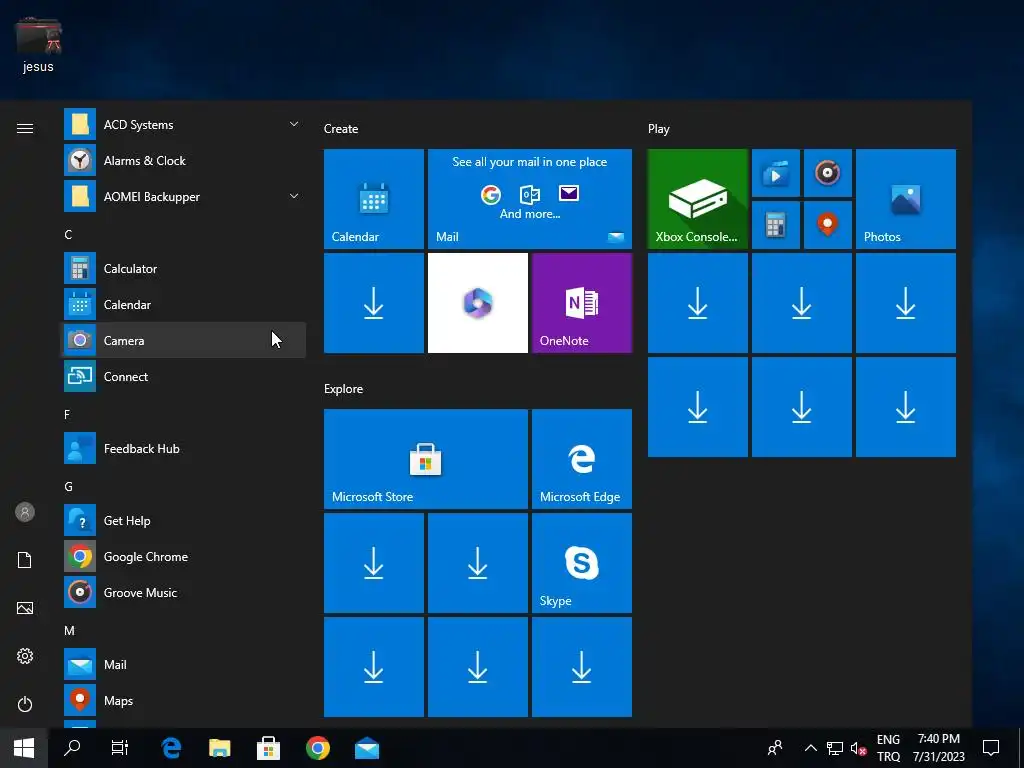The height and width of the screenshot is (768, 1024).
Task: Launch Camera from the app list
Action: click(183, 340)
